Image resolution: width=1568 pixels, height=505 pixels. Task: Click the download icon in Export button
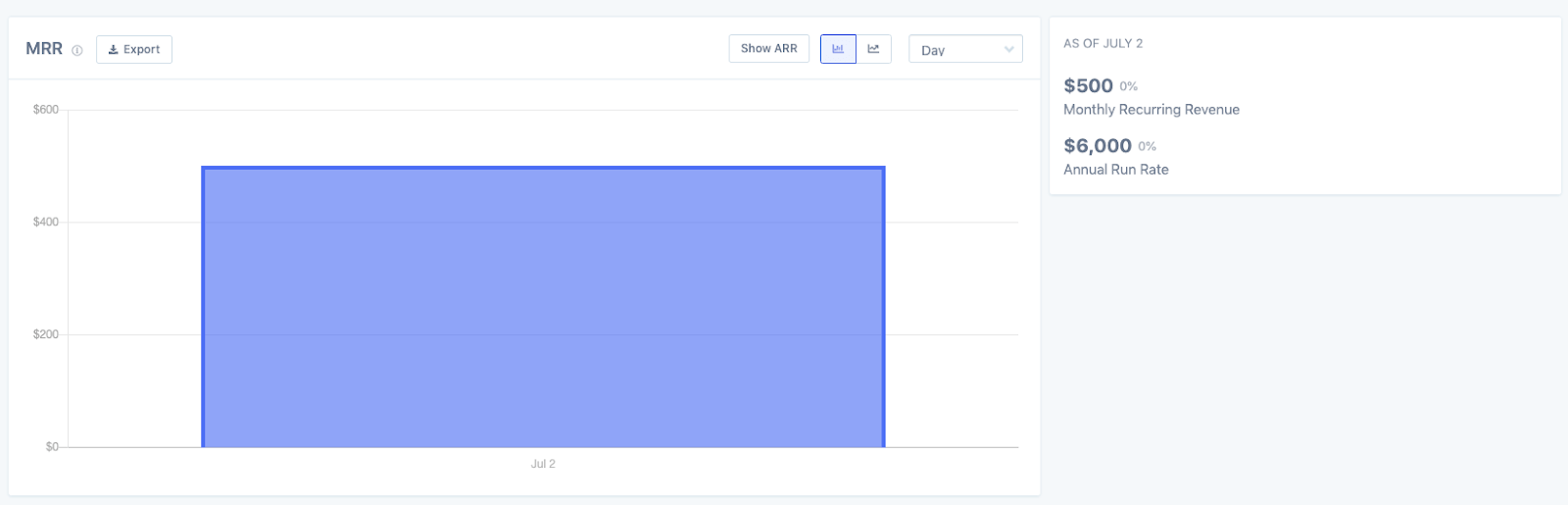click(x=113, y=50)
